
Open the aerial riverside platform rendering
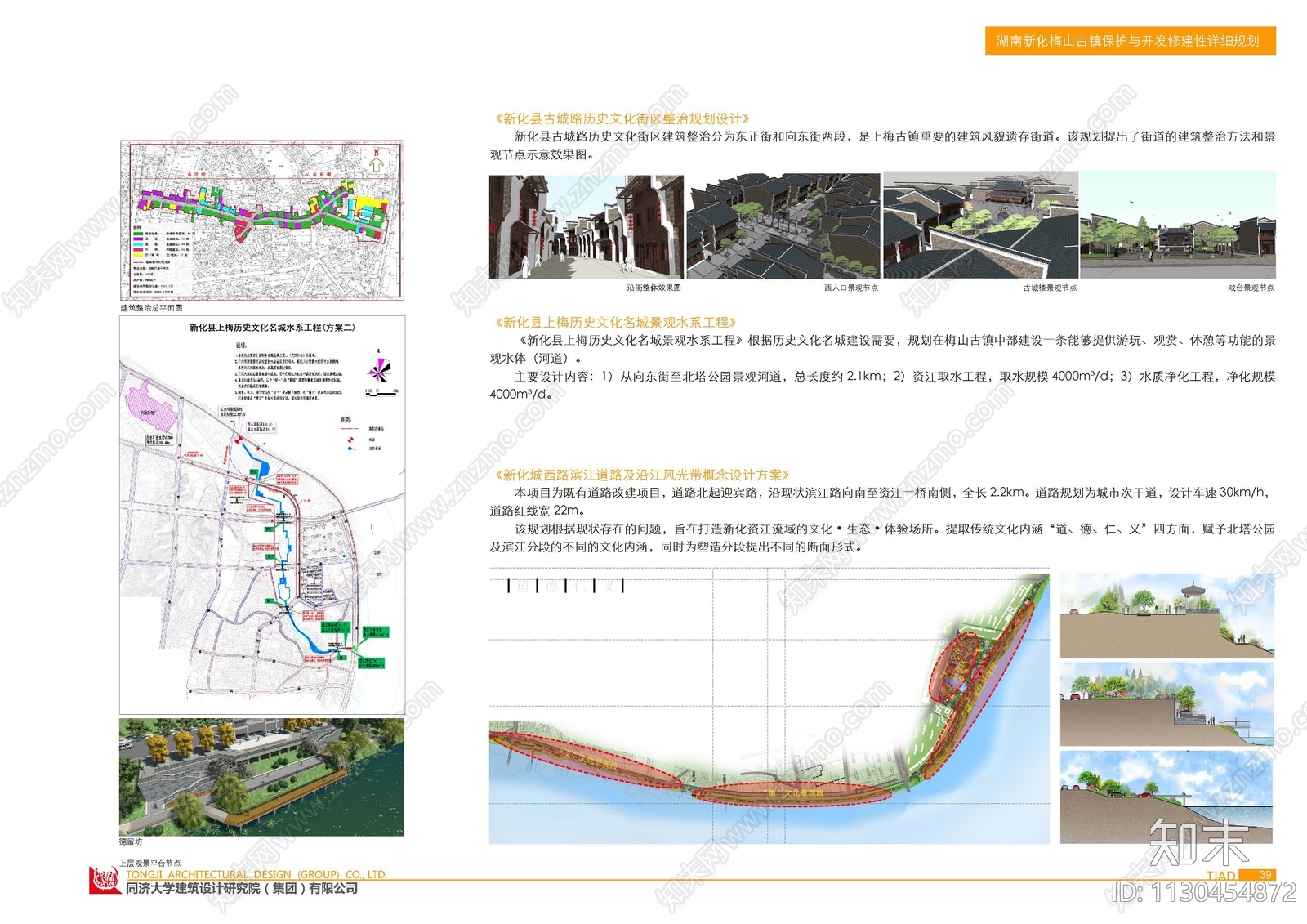click(x=261, y=777)
